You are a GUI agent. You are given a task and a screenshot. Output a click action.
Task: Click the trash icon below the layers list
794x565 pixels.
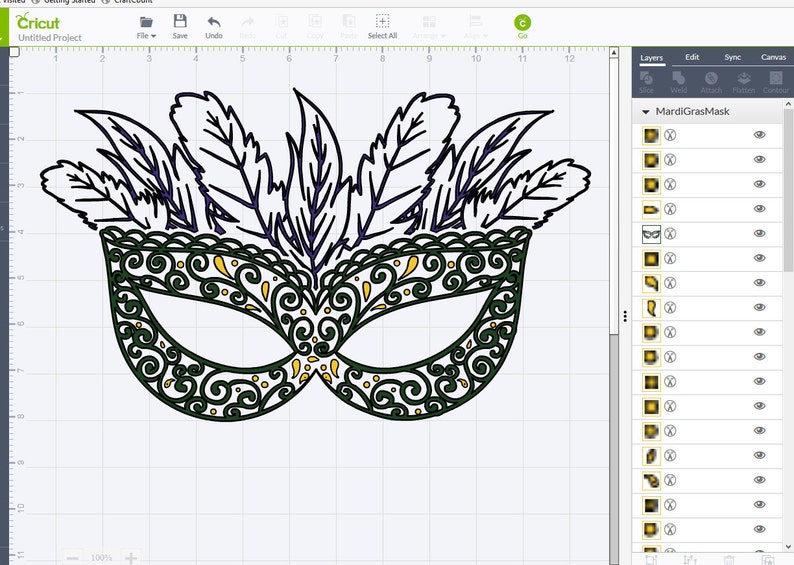coord(728,560)
